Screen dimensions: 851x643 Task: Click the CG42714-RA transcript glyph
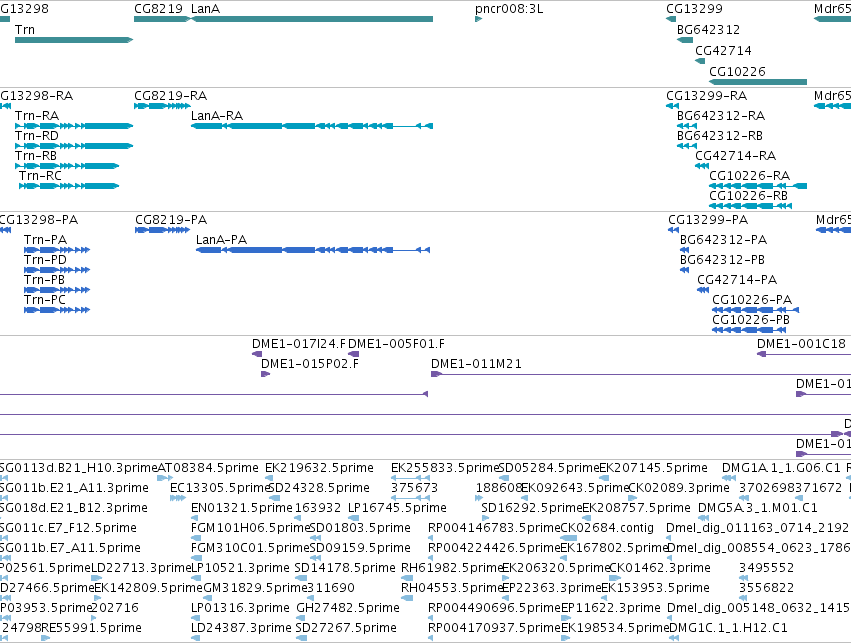702,166
